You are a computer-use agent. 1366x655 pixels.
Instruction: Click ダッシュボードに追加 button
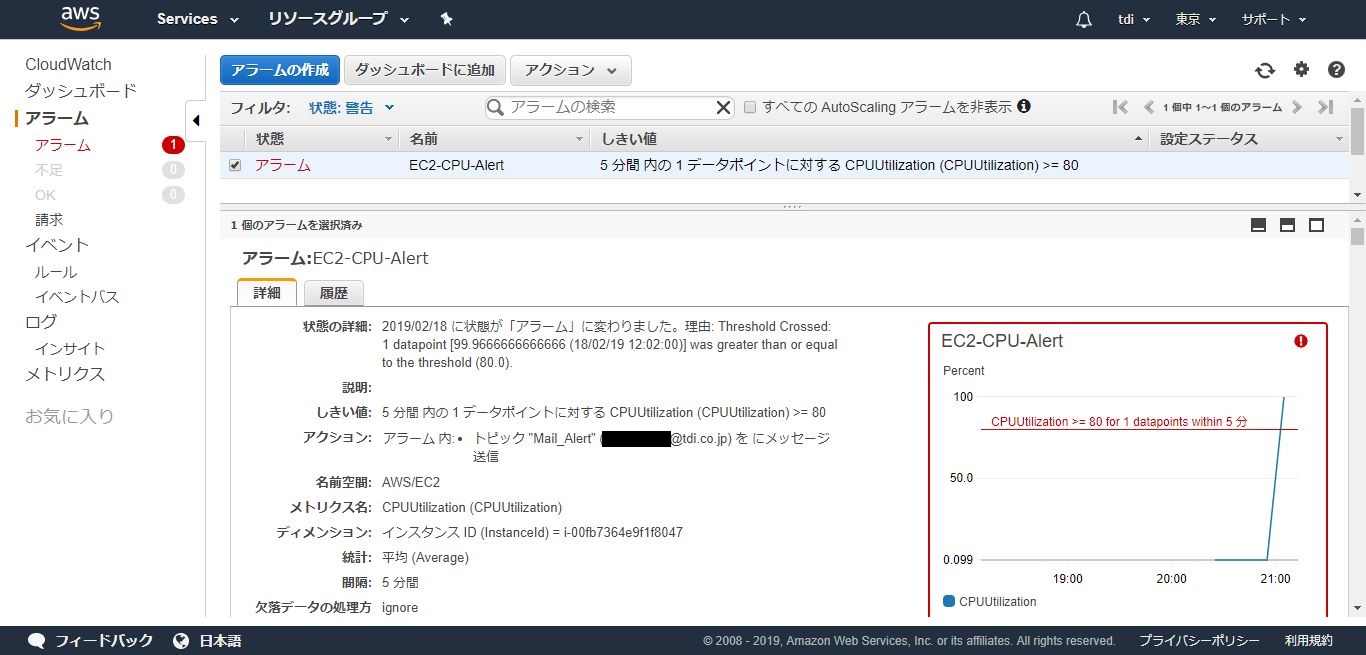pos(425,70)
